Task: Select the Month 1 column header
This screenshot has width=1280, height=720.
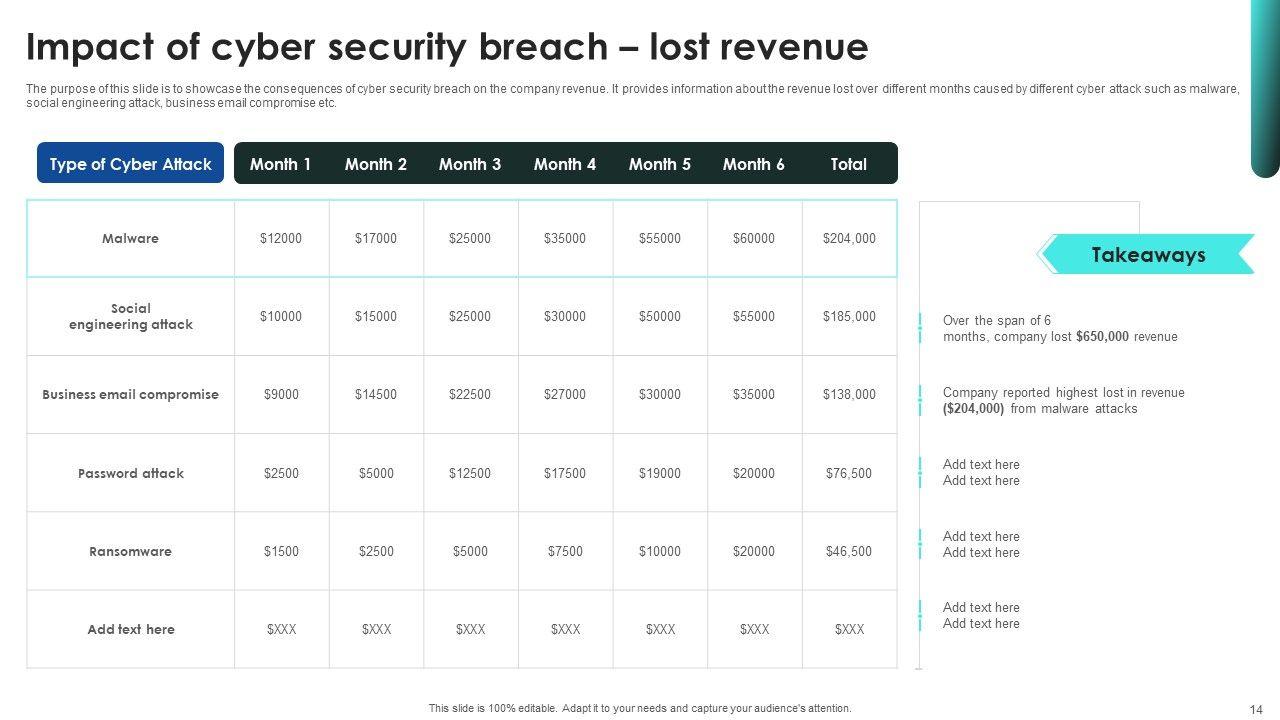Action: [x=280, y=164]
